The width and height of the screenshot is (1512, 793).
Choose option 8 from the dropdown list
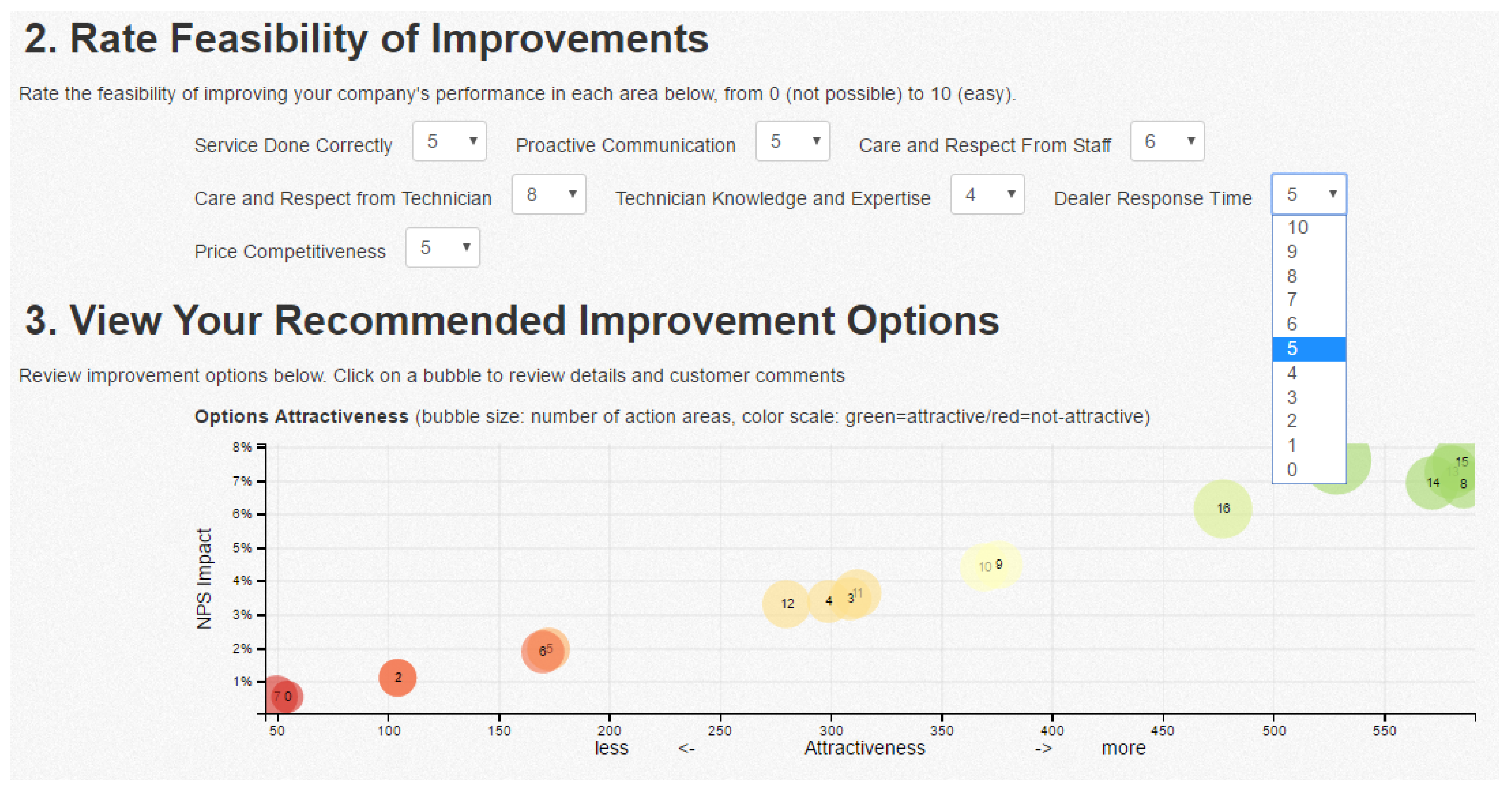tap(1308, 276)
